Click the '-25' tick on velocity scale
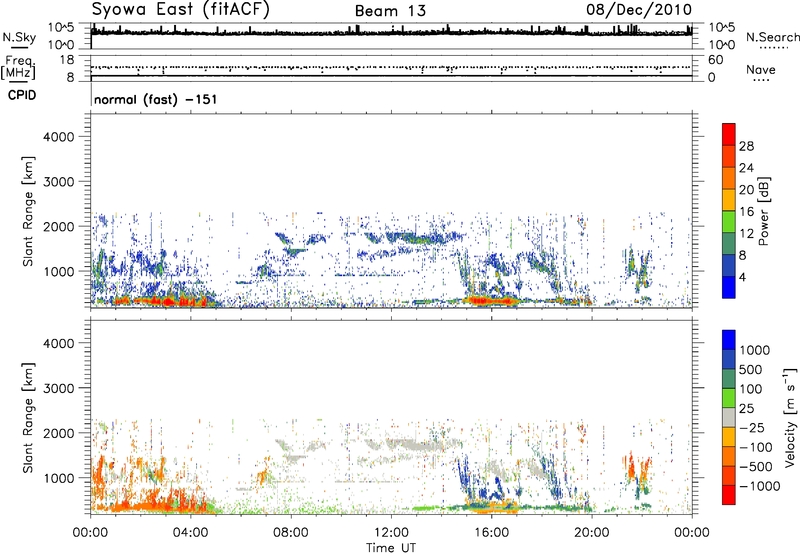The image size is (800, 554). pos(752,427)
